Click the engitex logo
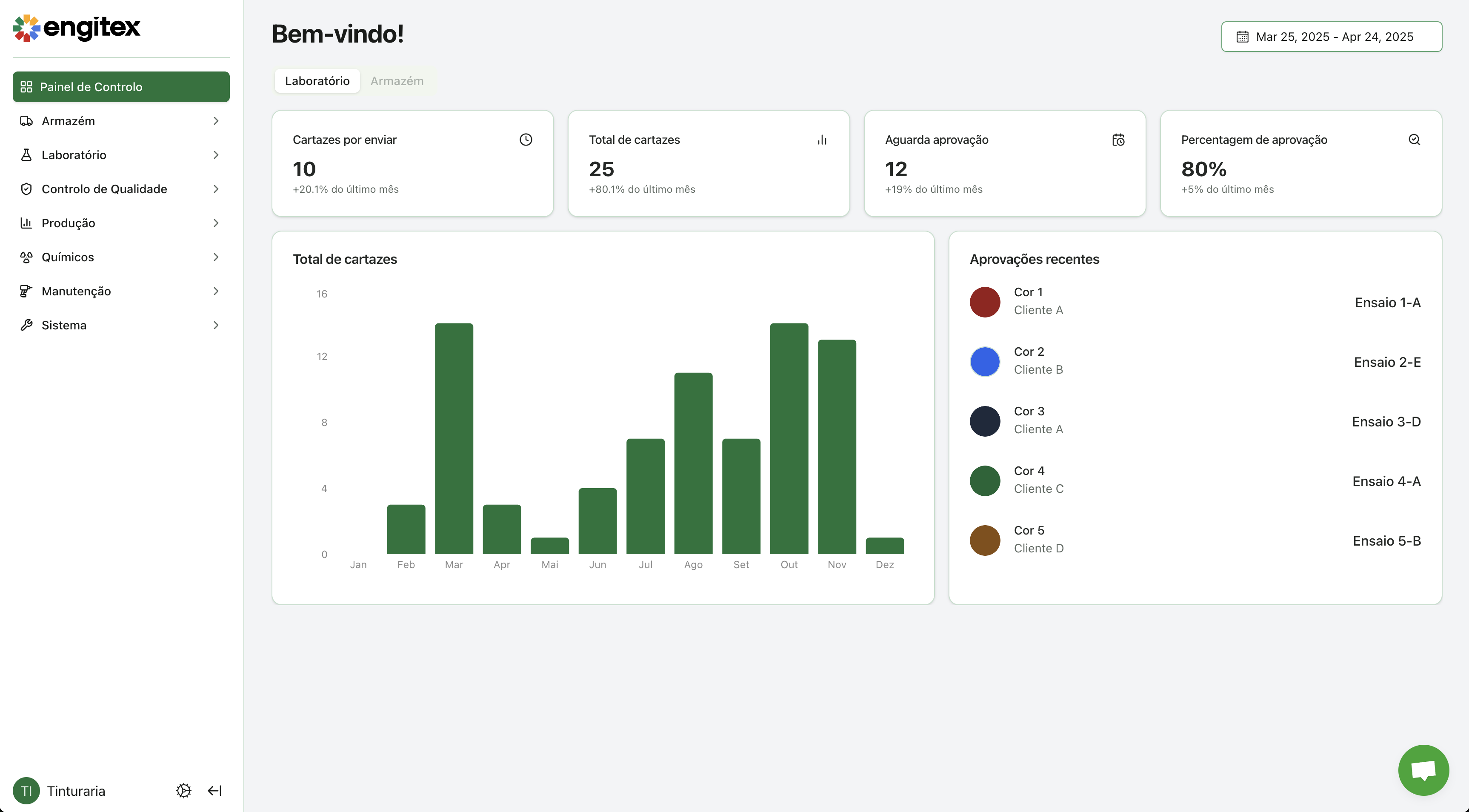The height and width of the screenshot is (812, 1469). tap(77, 27)
